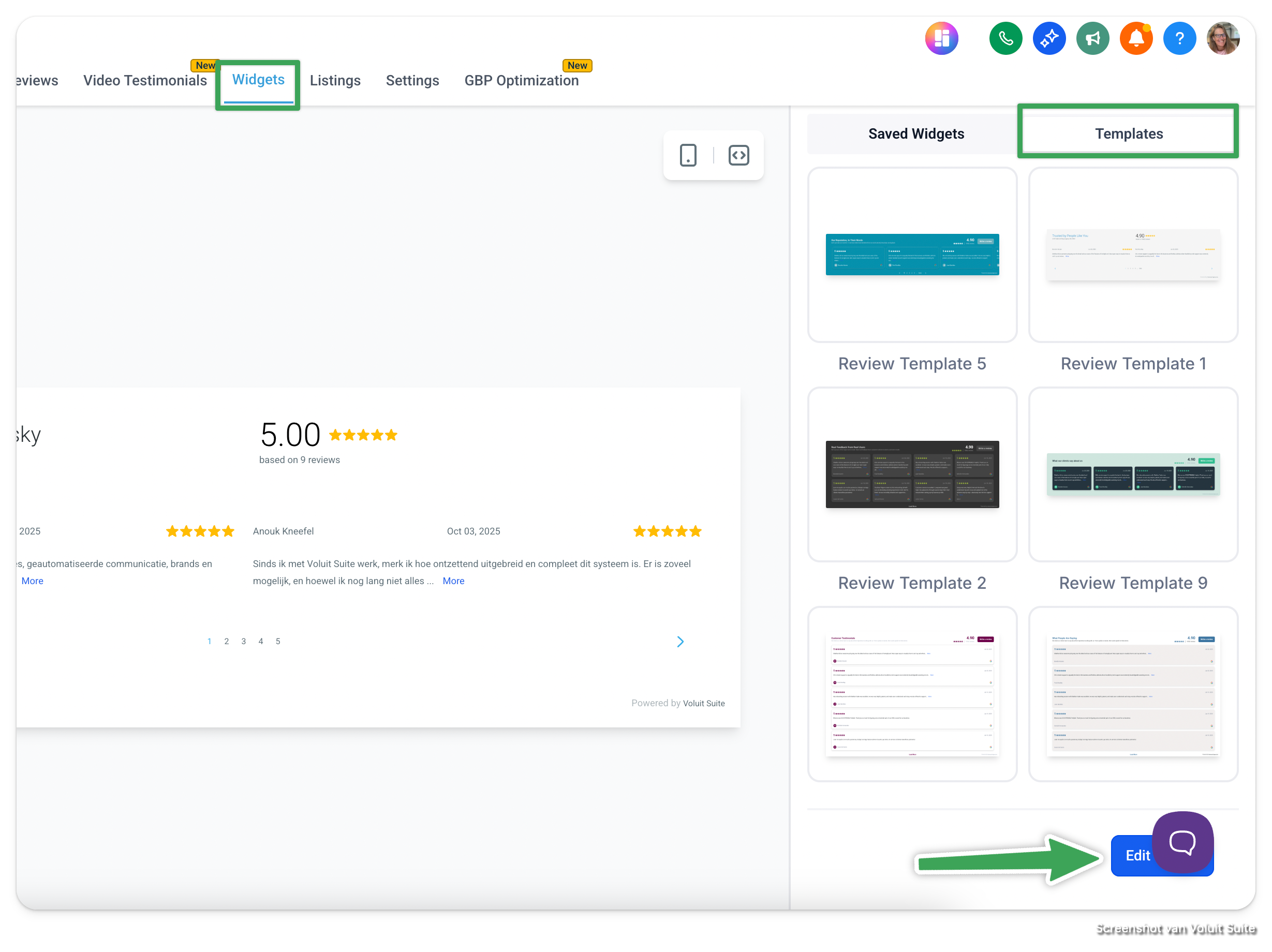Viewport: 1272px width, 952px height.
Task: Go to next reviews page arrow
Action: [681, 642]
